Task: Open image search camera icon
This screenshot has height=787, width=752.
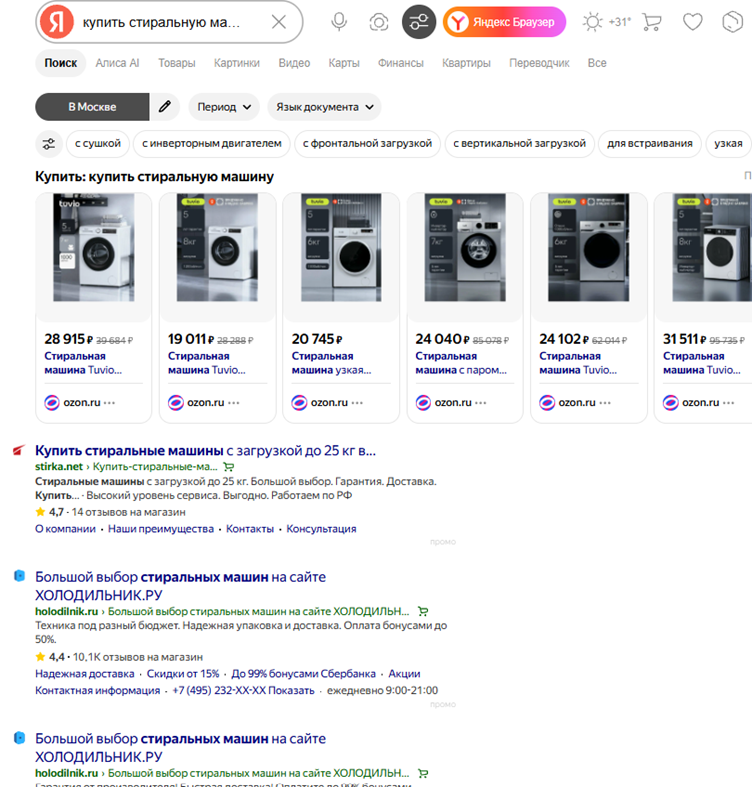Action: (x=379, y=22)
